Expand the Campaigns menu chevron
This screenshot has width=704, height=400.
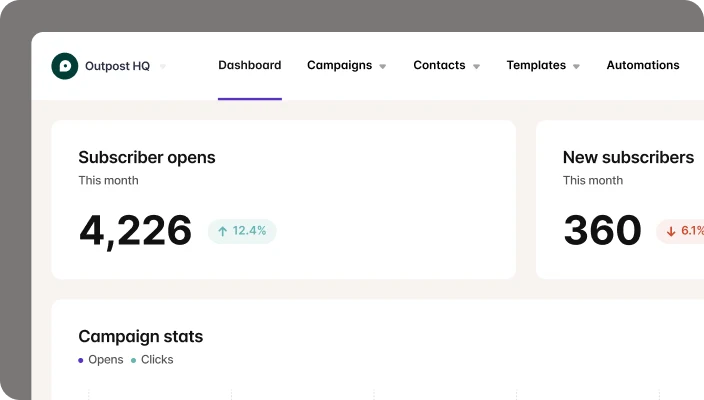[x=383, y=67]
